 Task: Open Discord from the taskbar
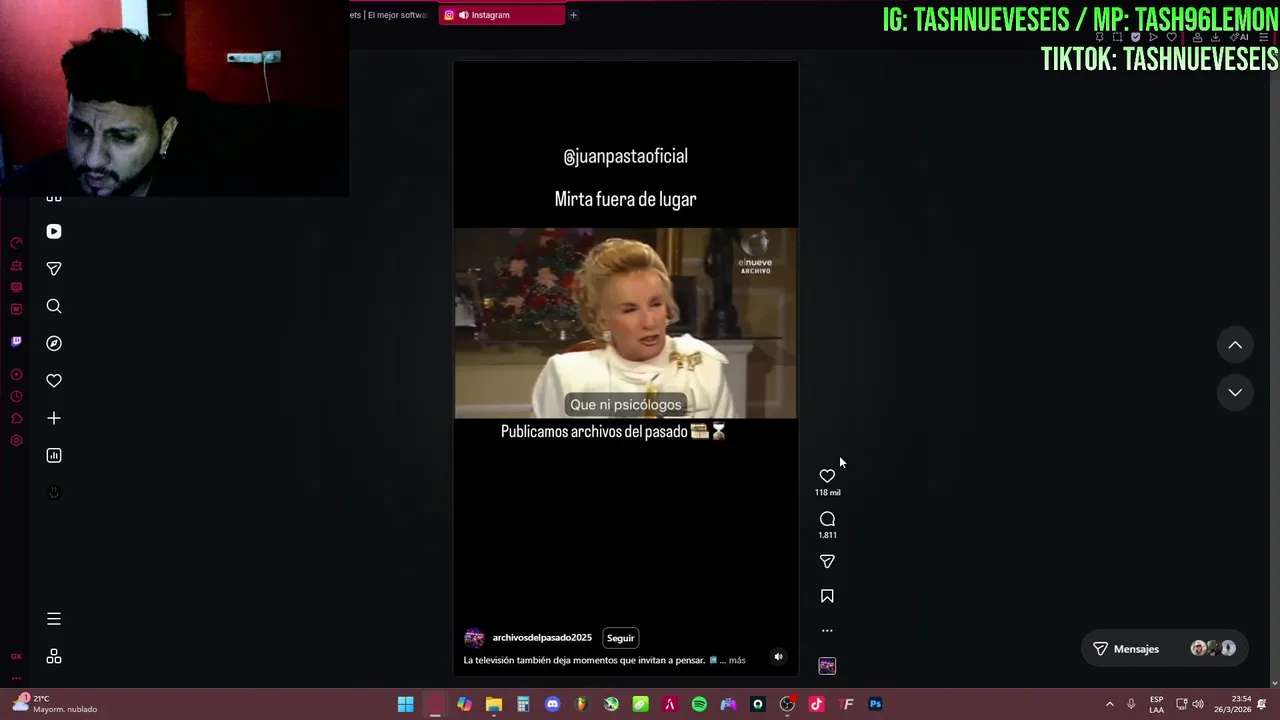pyautogui.click(x=552, y=704)
